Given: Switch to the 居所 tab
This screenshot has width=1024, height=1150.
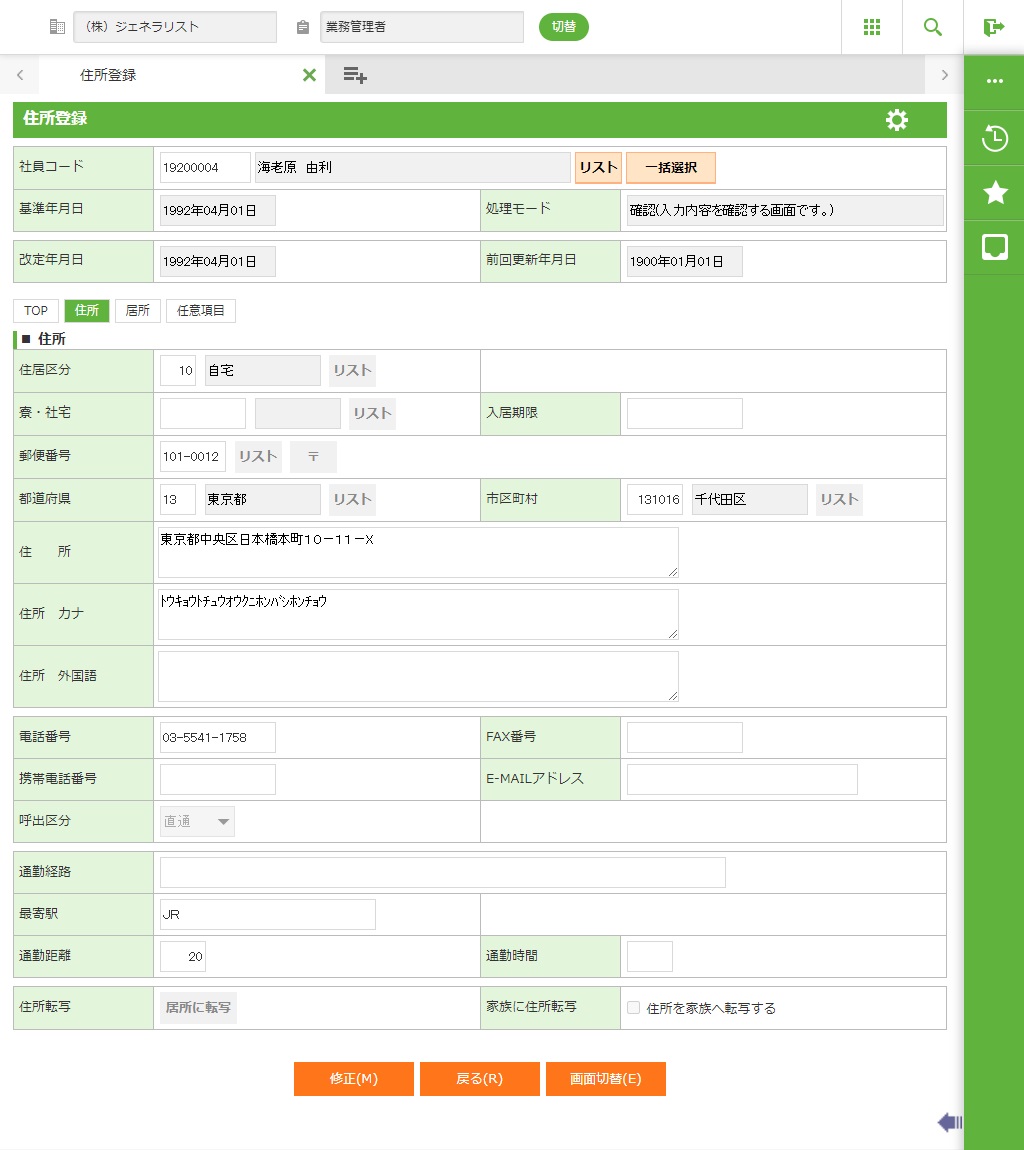Looking at the screenshot, I should pyautogui.click(x=137, y=311).
